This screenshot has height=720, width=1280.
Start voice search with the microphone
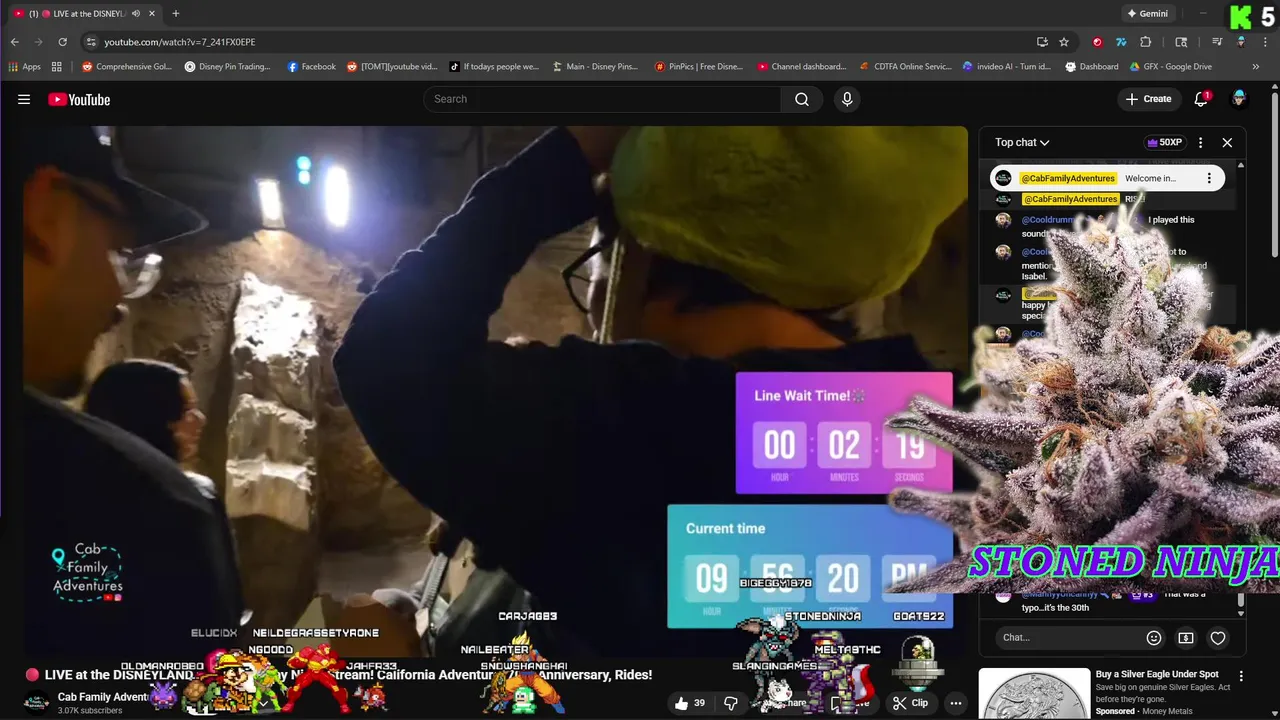click(847, 99)
